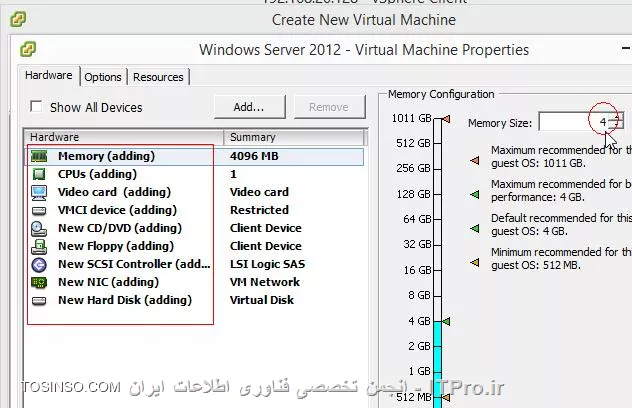This screenshot has width=632, height=408.
Task: Click the New CD/DVD drive icon
Action: point(39,229)
